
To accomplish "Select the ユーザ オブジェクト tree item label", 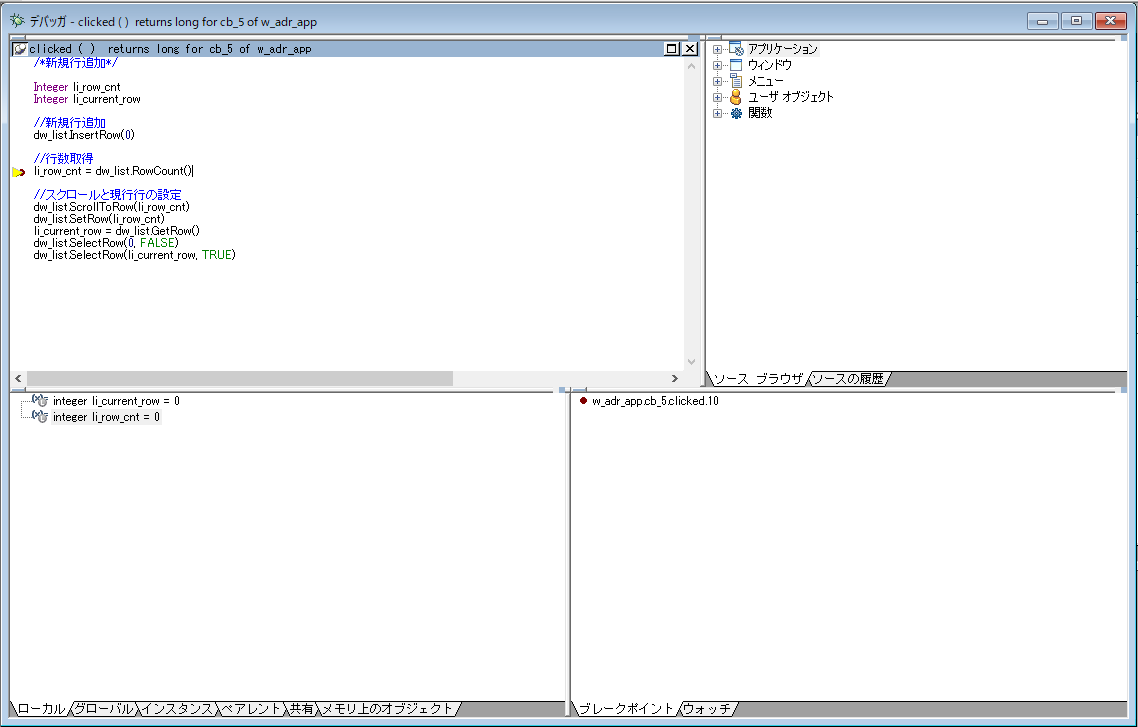I will coord(790,97).
